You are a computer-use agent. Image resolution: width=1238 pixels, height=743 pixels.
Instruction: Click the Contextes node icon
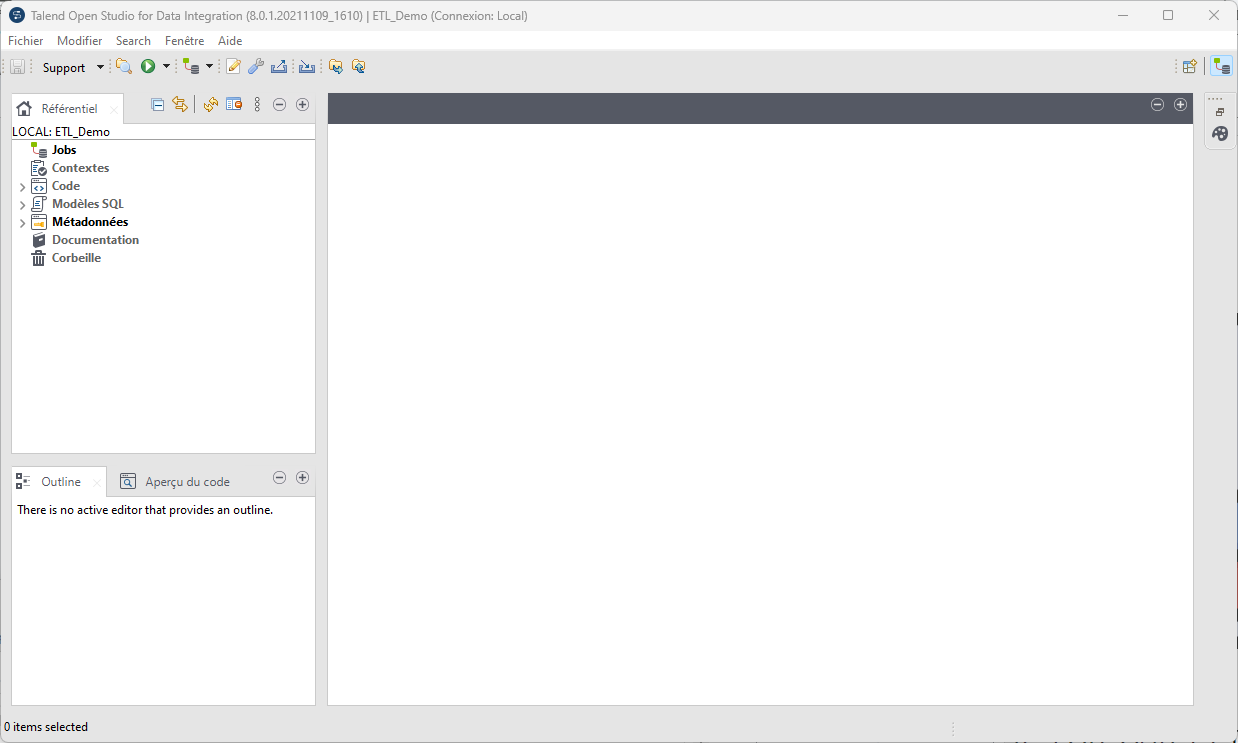[39, 168]
